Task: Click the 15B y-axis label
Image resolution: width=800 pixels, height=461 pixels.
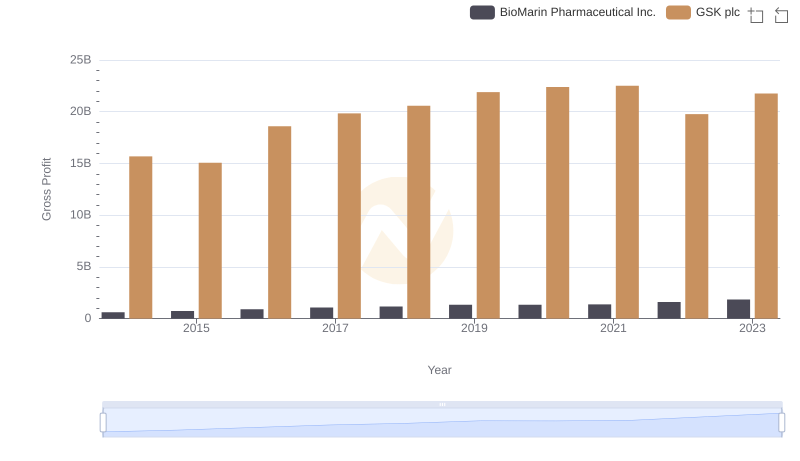Action: point(81,163)
